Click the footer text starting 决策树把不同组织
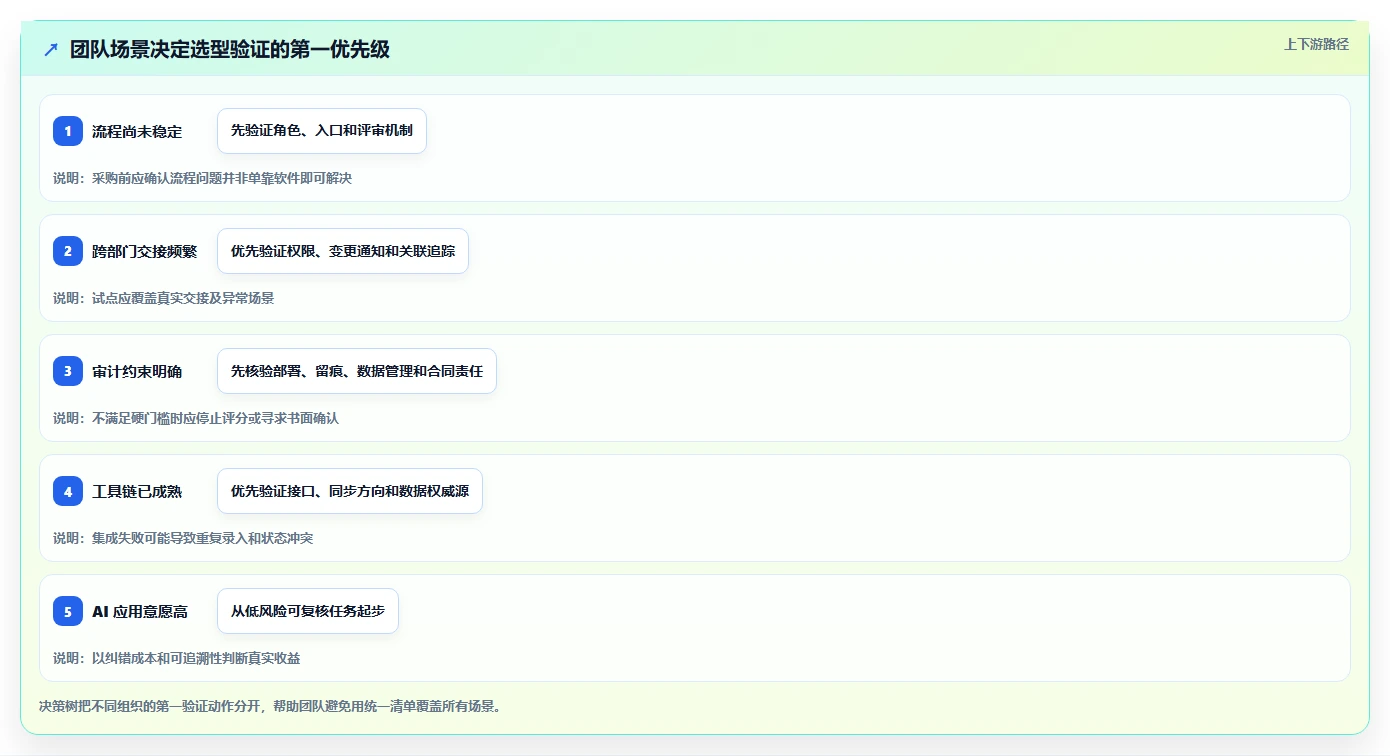The height and width of the screenshot is (756, 1390). click(270, 706)
